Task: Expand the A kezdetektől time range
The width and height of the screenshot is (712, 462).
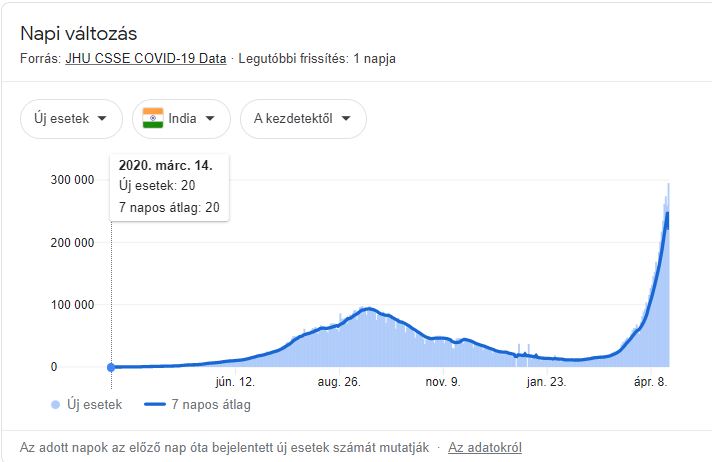Action: [x=302, y=119]
